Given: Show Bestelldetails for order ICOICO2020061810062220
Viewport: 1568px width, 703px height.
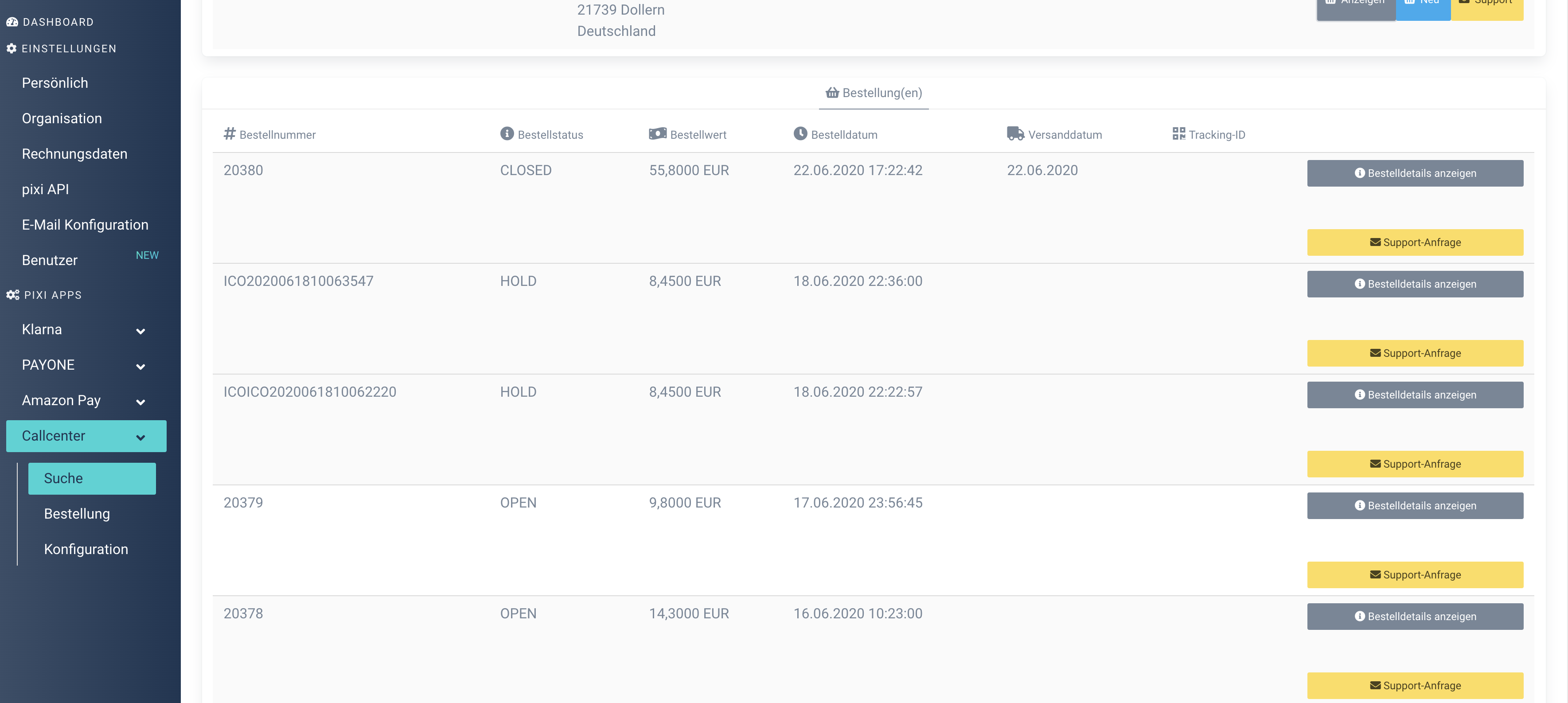Looking at the screenshot, I should pos(1415,394).
